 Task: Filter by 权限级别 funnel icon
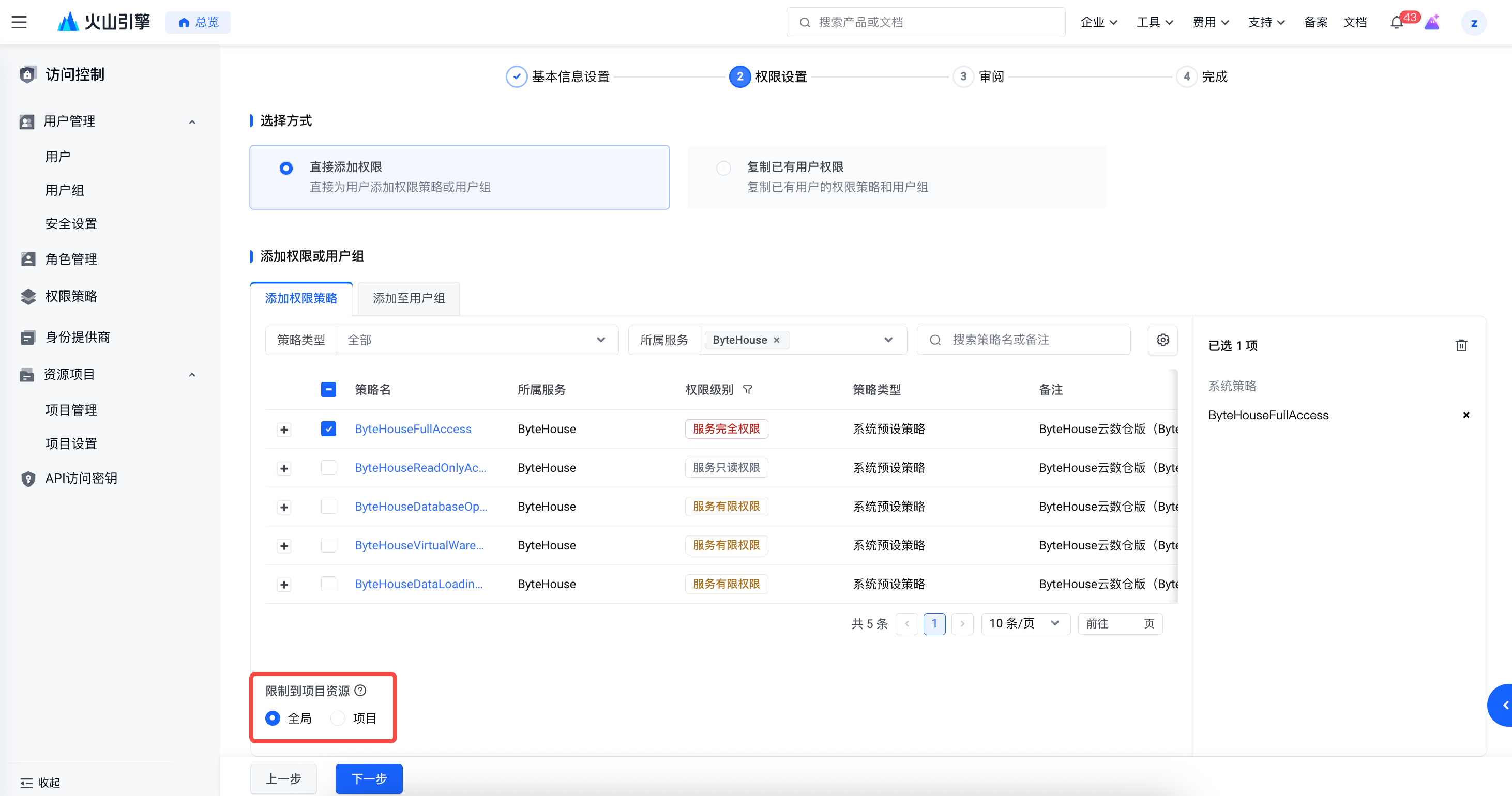coord(748,390)
